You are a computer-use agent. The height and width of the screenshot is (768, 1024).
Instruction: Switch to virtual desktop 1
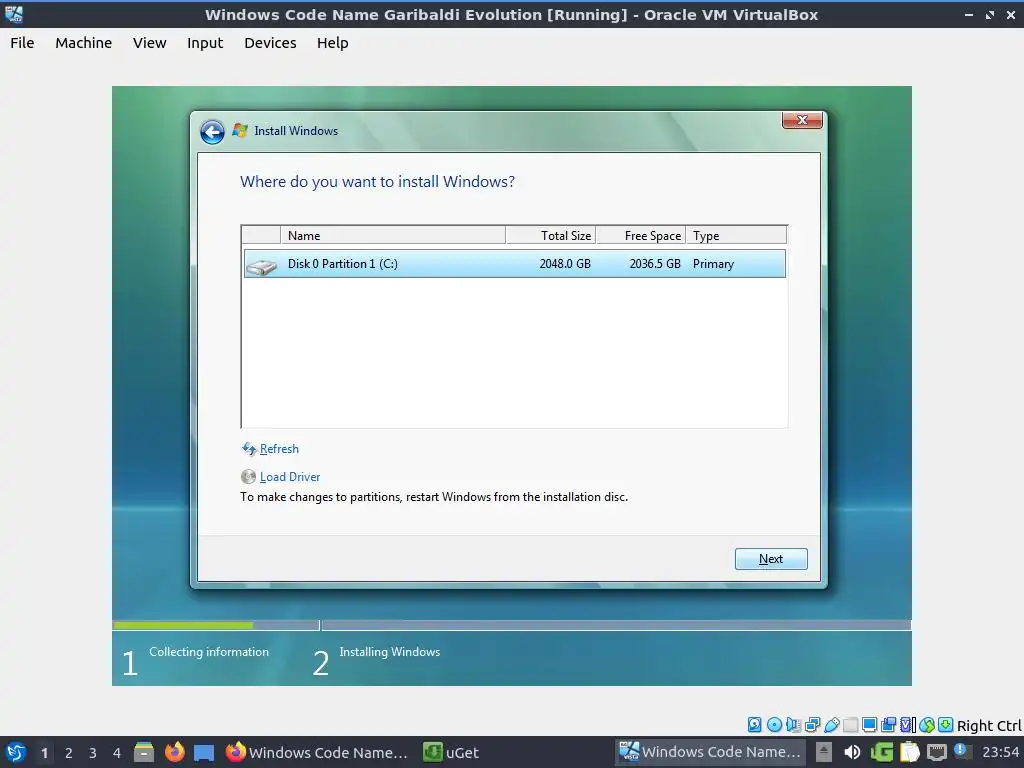(x=44, y=753)
